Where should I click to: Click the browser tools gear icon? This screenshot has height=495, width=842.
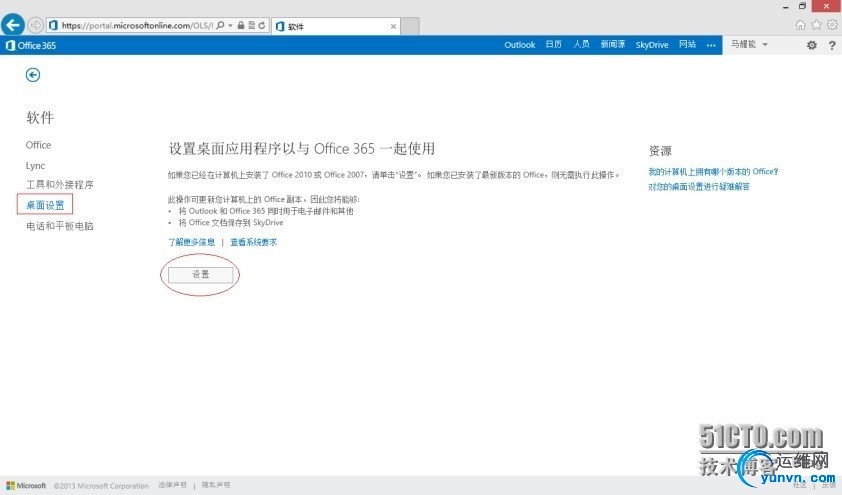click(x=832, y=25)
